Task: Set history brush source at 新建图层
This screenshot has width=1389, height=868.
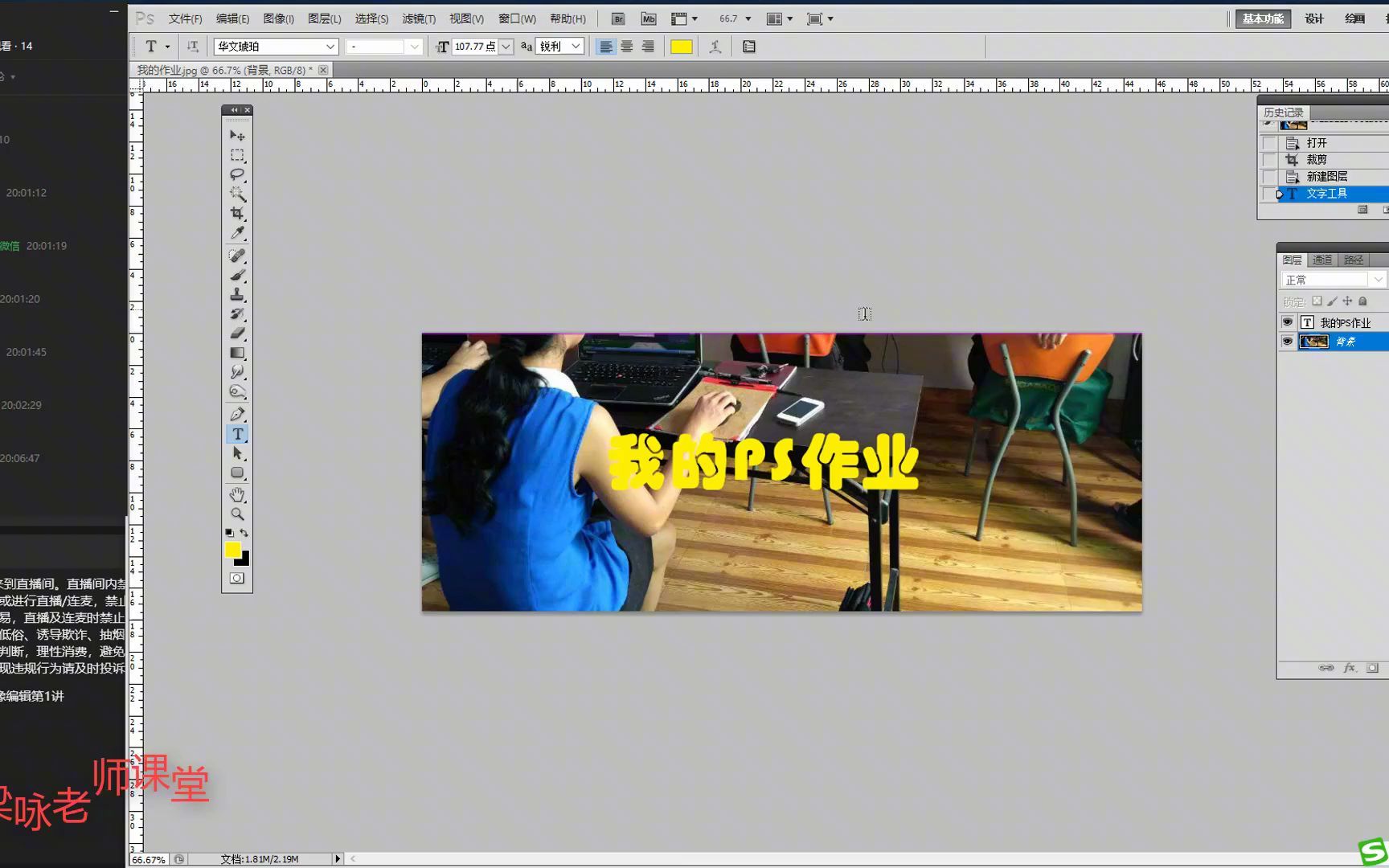Action: tap(1269, 177)
